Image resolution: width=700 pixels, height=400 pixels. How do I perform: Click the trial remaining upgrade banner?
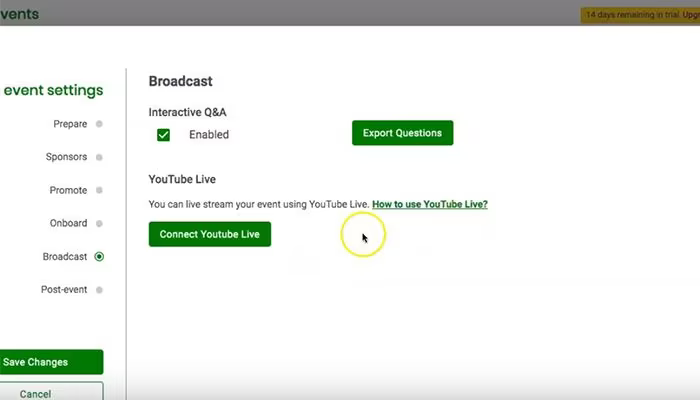pyautogui.click(x=640, y=15)
